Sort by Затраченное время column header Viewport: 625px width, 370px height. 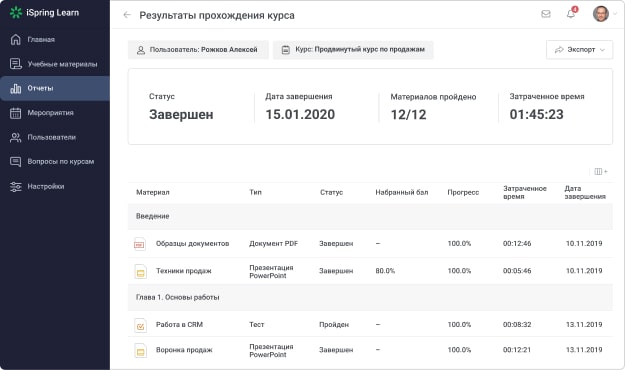click(x=525, y=192)
